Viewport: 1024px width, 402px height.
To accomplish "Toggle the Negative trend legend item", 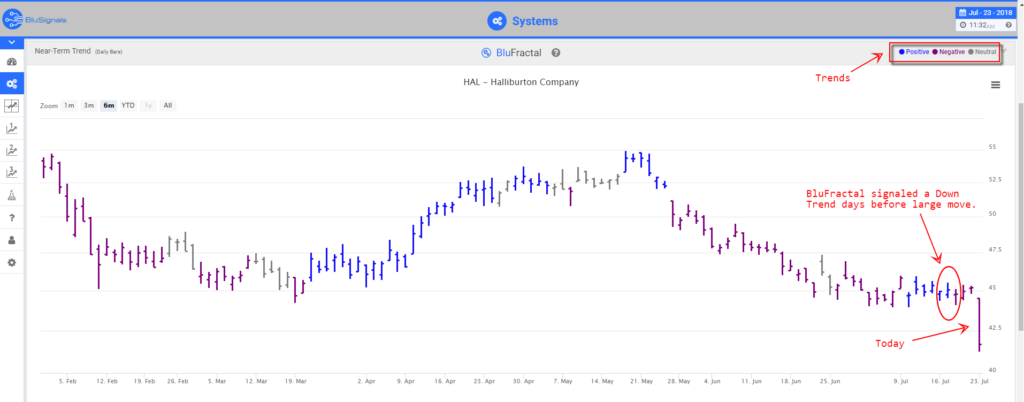I will 950,52.
